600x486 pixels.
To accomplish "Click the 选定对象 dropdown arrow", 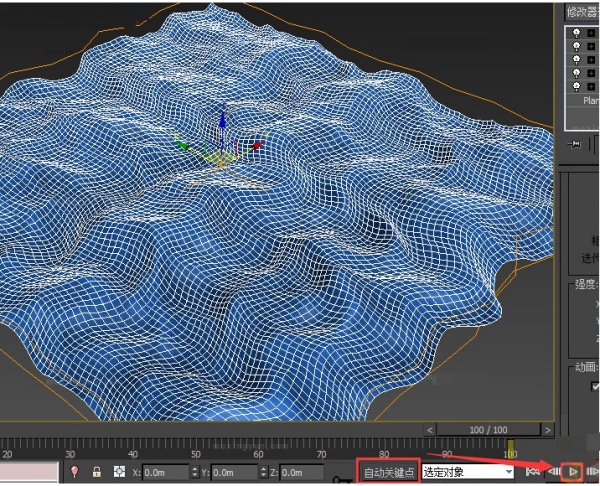I will pos(509,471).
